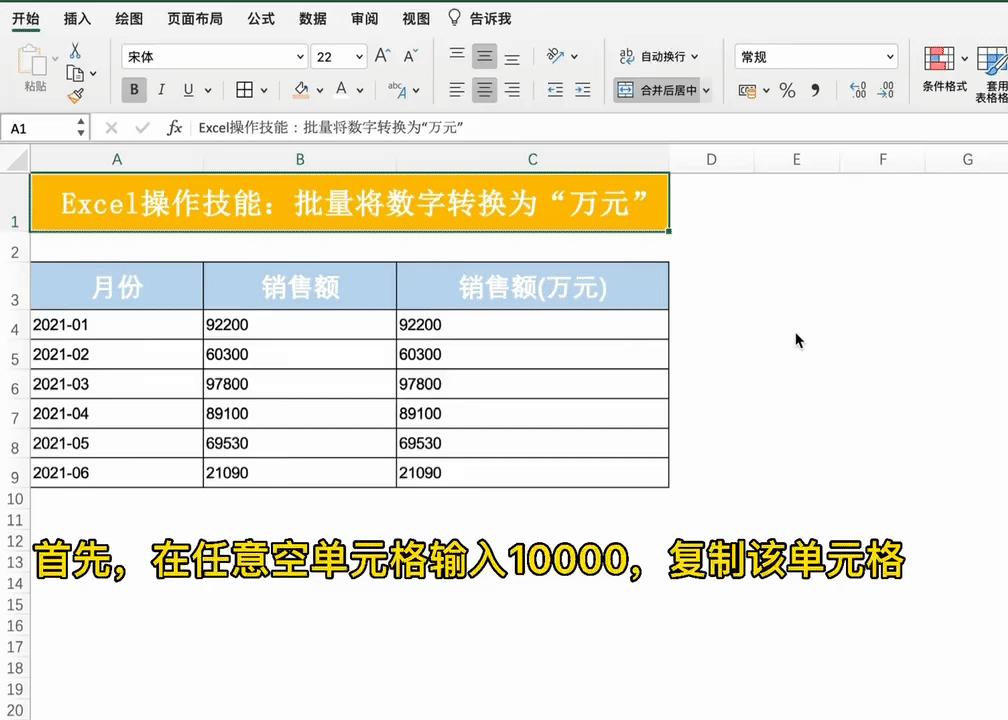Click the Increase Indent icon

coord(583,89)
